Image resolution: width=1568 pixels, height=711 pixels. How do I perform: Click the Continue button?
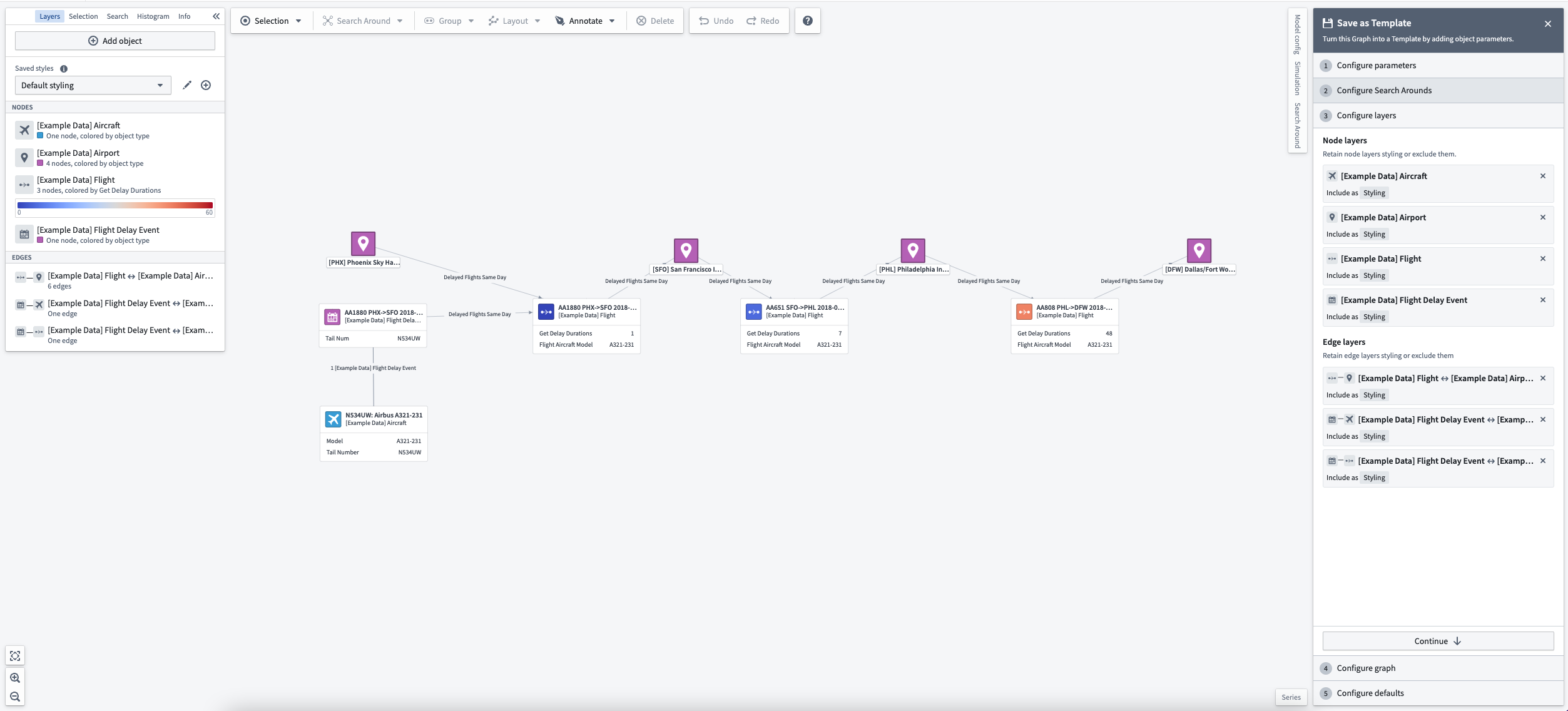[x=1438, y=641]
